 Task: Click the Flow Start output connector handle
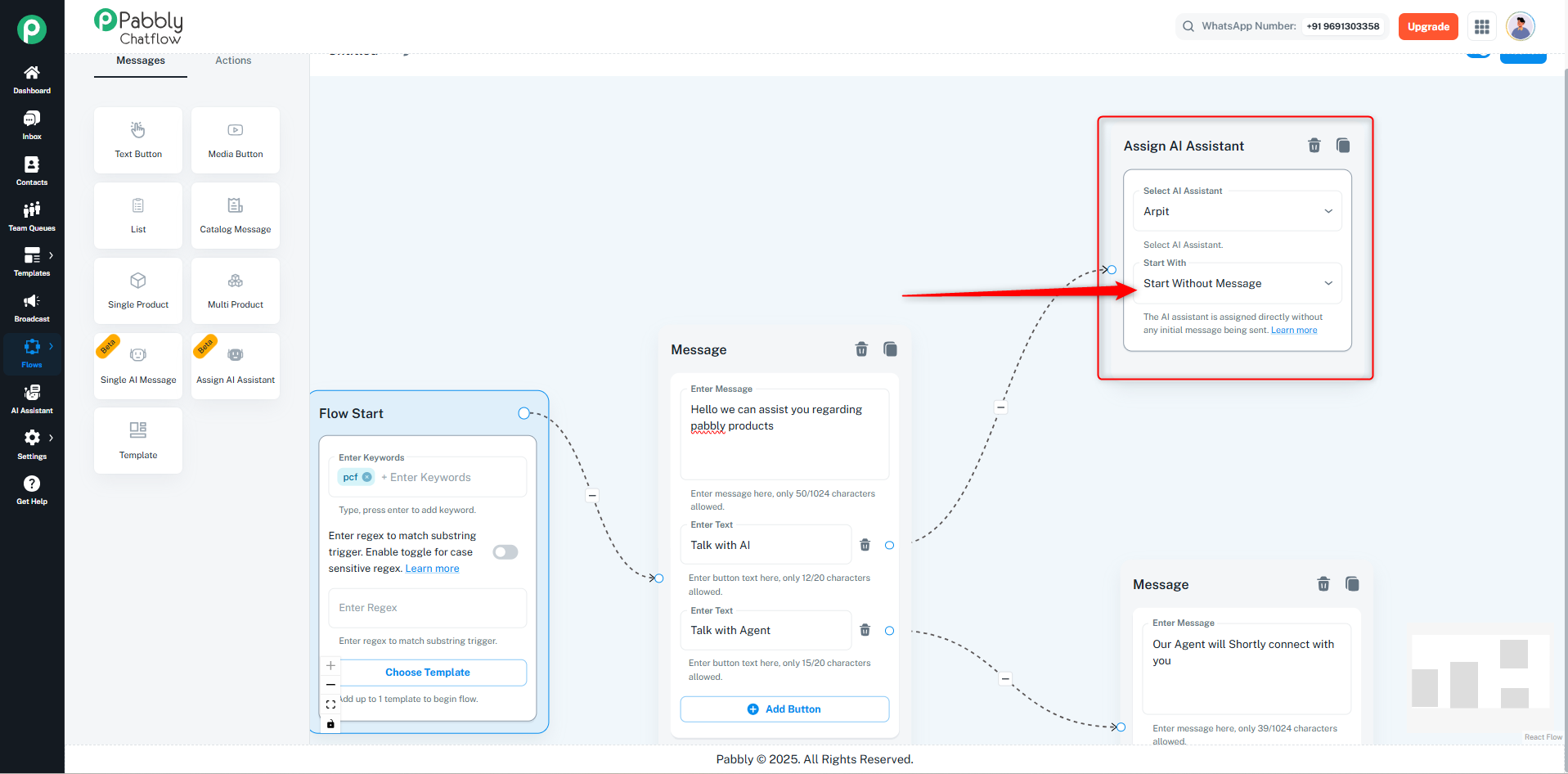[x=524, y=413]
